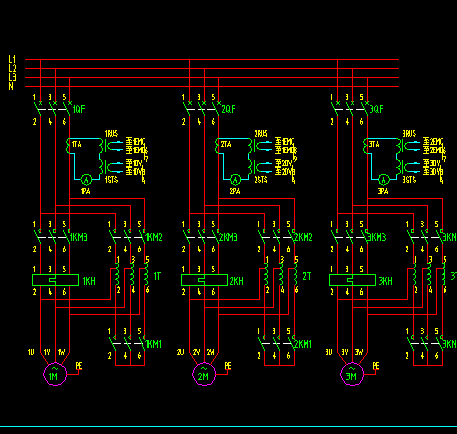Select the 1KH thermal relay rectangle
The width and height of the screenshot is (457, 434).
(x=55, y=280)
